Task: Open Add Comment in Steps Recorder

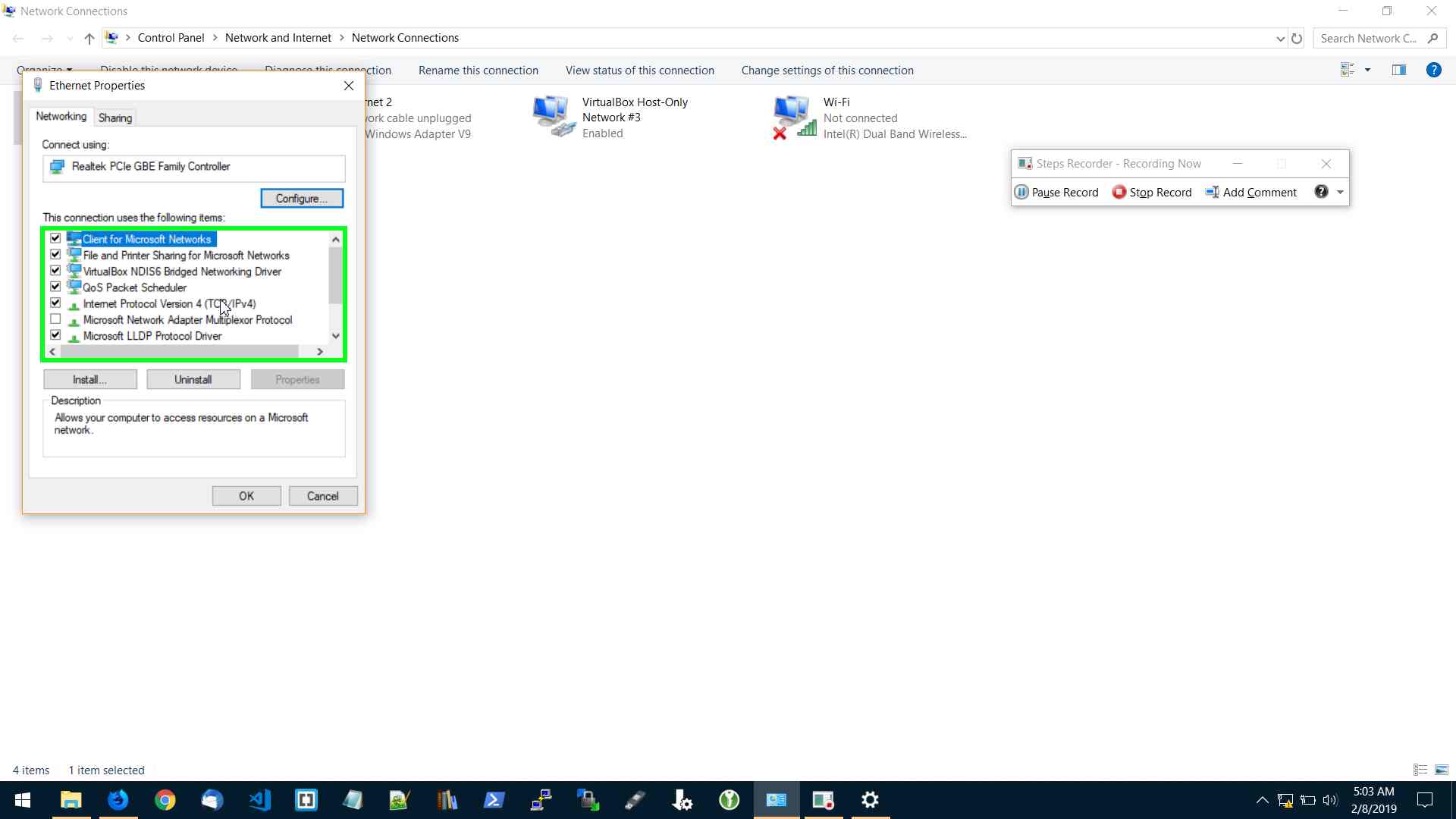Action: click(1251, 192)
